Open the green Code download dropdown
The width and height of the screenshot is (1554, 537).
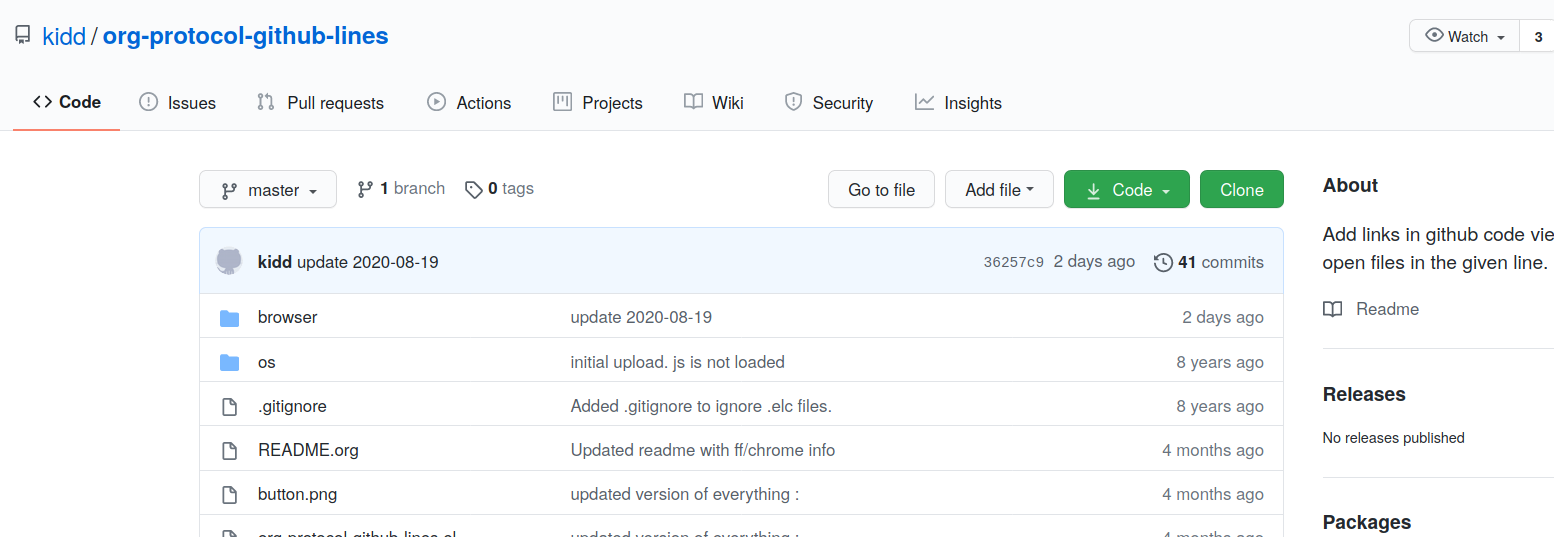pos(1127,190)
